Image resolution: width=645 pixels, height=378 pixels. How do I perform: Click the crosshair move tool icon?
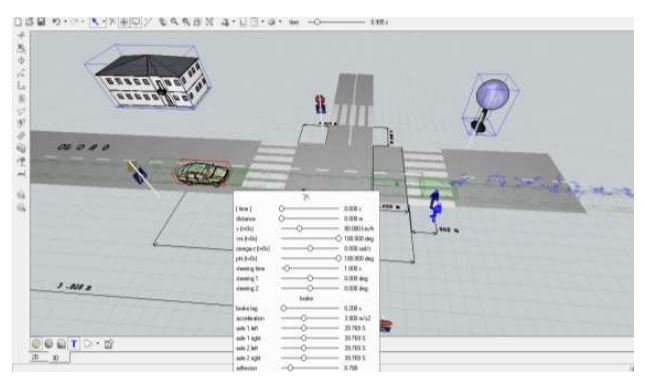(x=124, y=22)
